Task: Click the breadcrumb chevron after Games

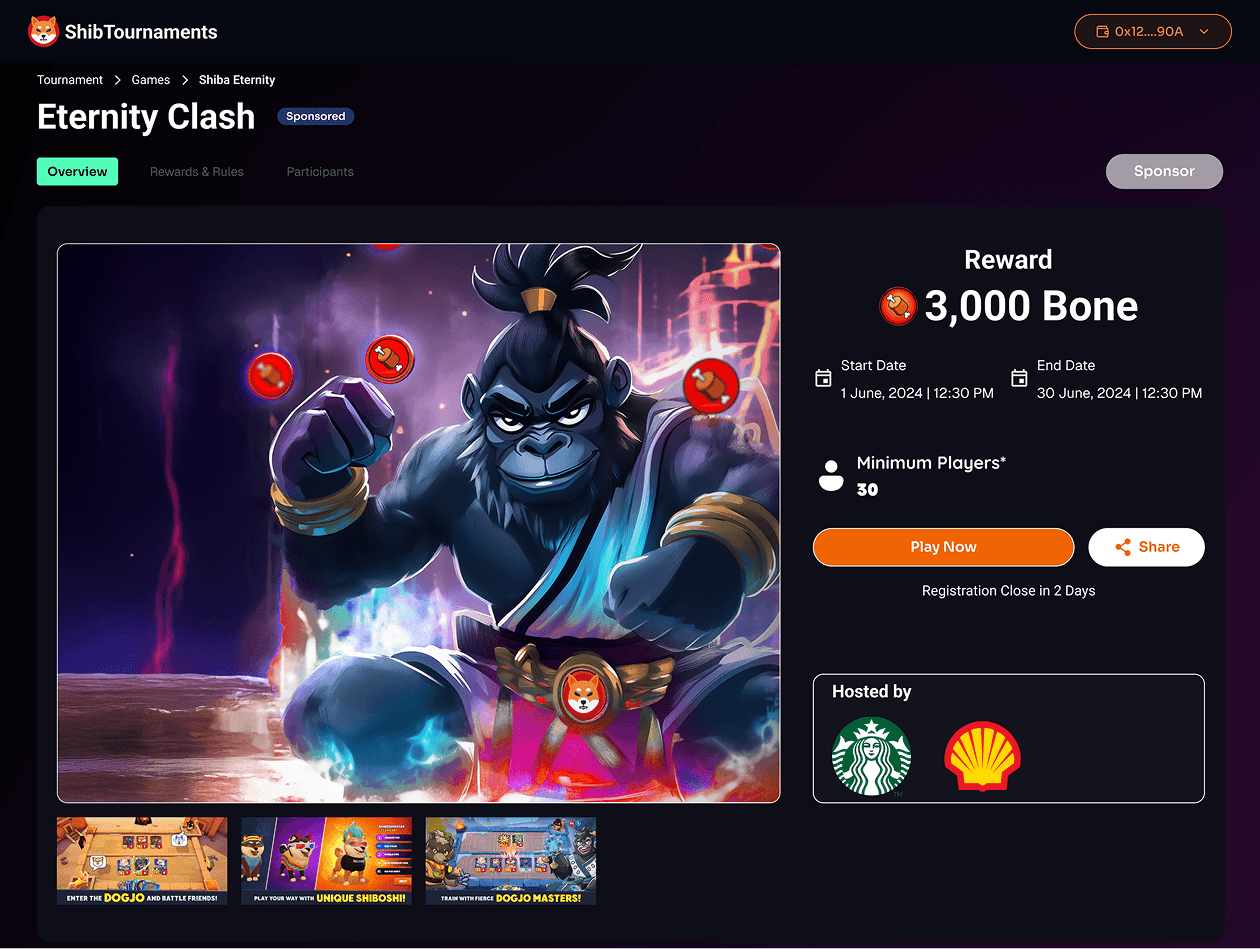Action: [x=185, y=80]
